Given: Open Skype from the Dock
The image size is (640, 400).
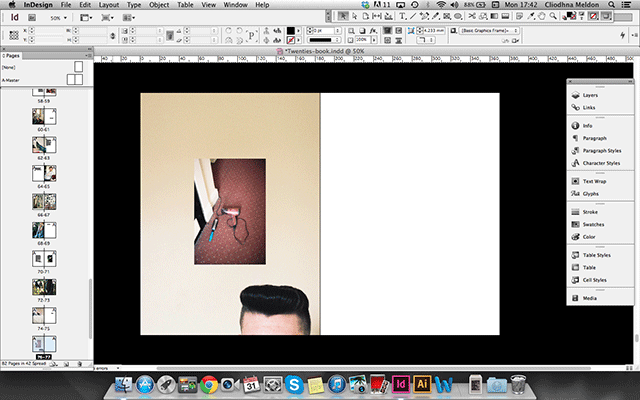Looking at the screenshot, I should coord(294,384).
